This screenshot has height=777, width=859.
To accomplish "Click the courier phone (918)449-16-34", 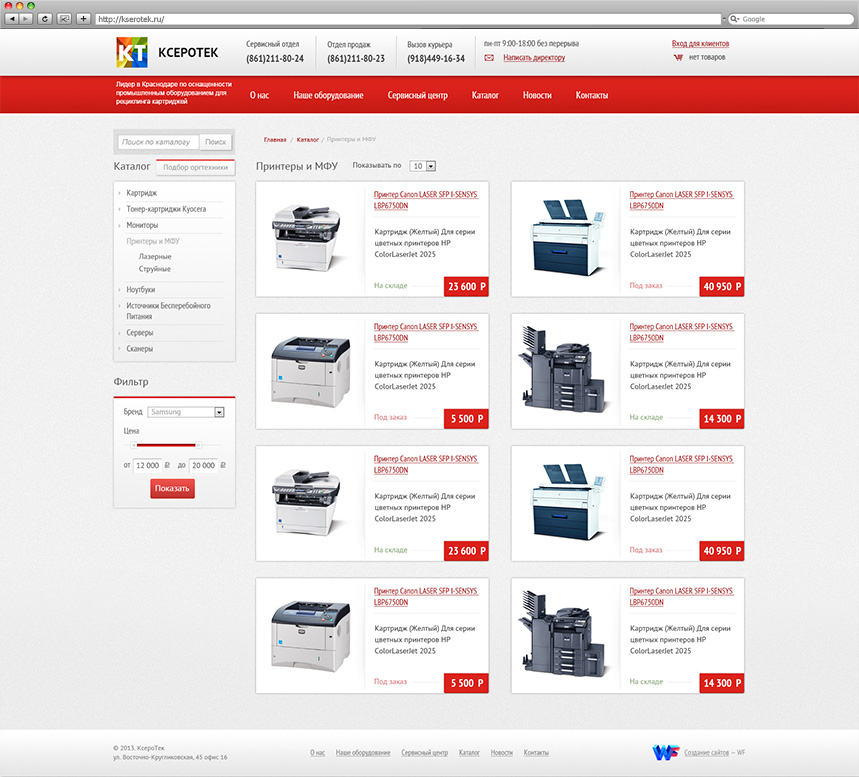I will coord(436,59).
